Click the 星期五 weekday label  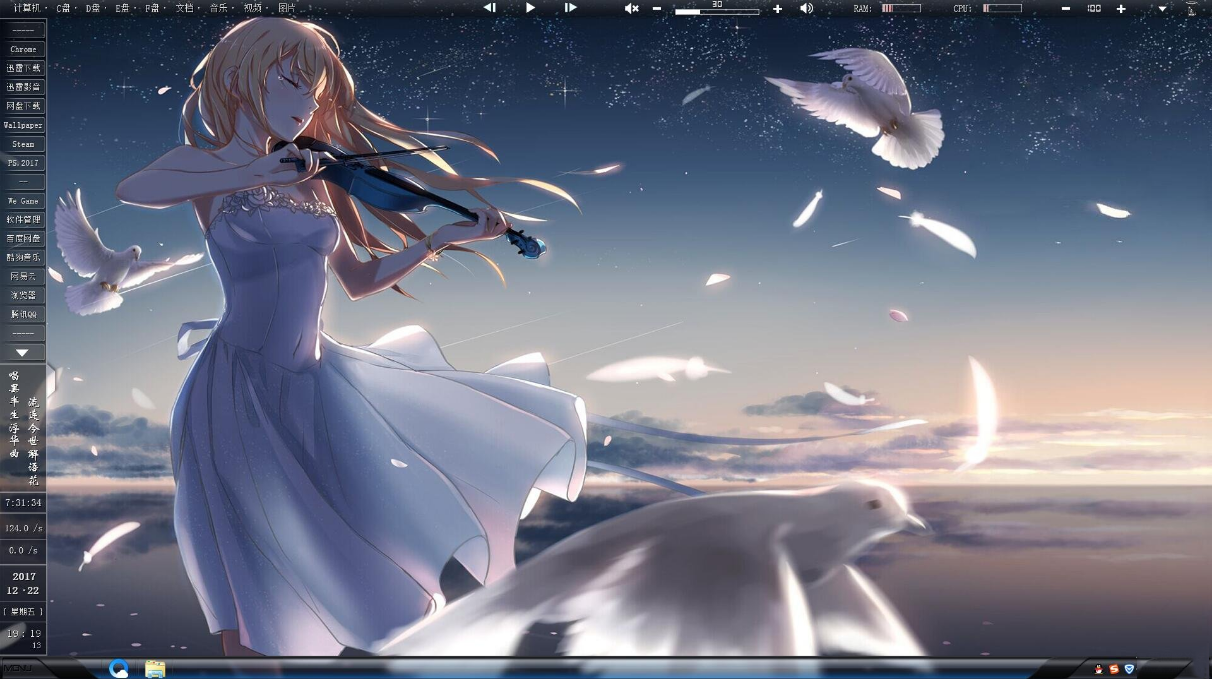click(x=23, y=610)
